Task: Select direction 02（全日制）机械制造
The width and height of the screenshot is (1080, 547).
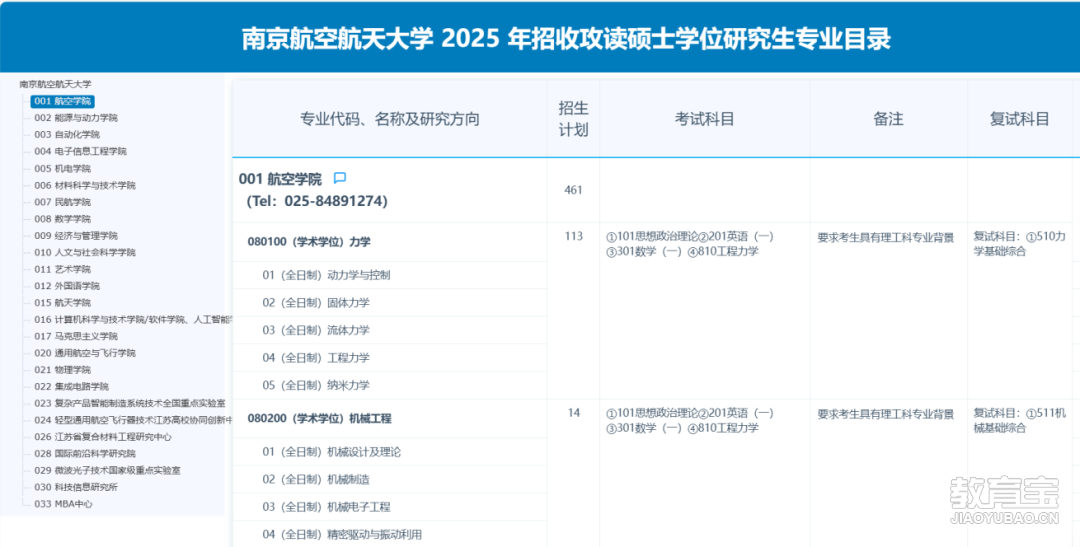Action: 315,479
